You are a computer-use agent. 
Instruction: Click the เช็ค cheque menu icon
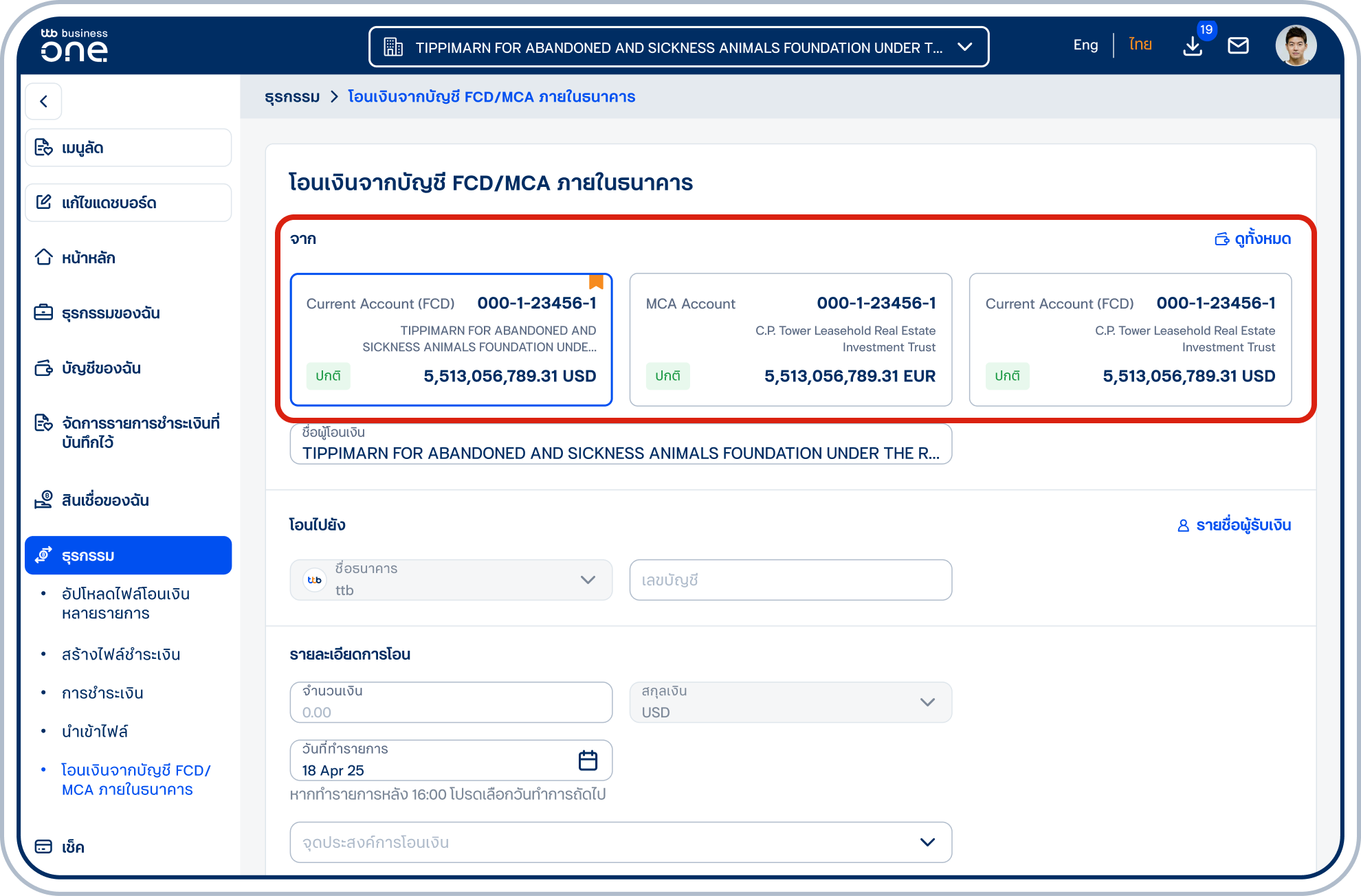pyautogui.click(x=44, y=847)
